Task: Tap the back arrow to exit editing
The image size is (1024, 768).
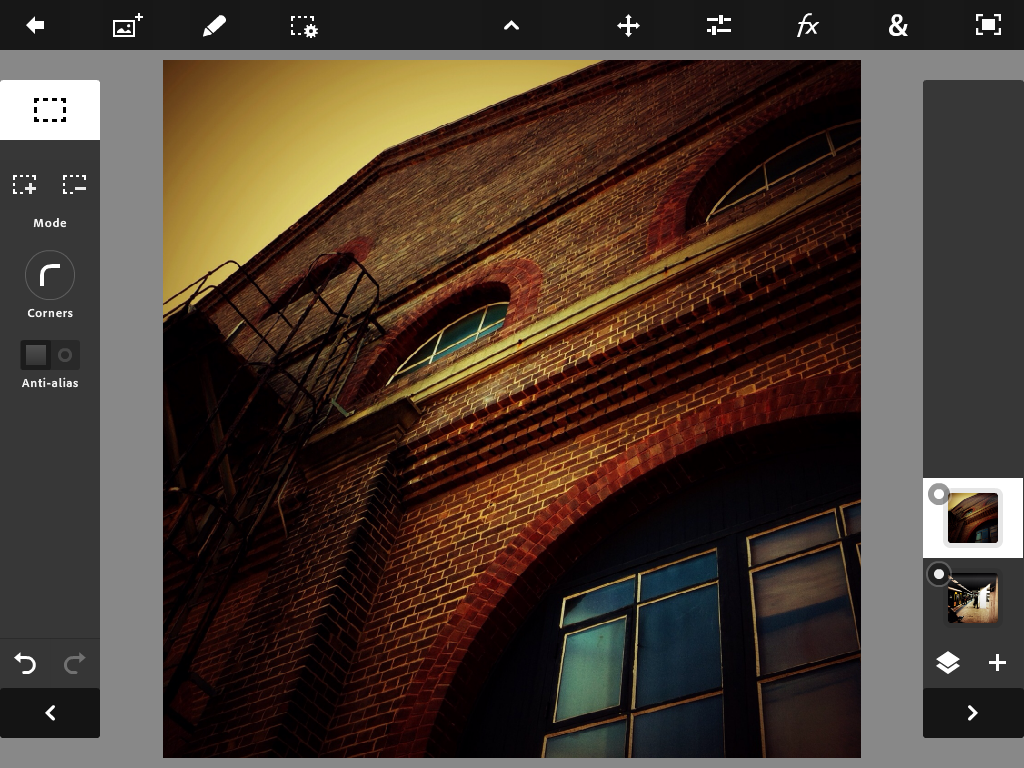Action: pos(35,26)
